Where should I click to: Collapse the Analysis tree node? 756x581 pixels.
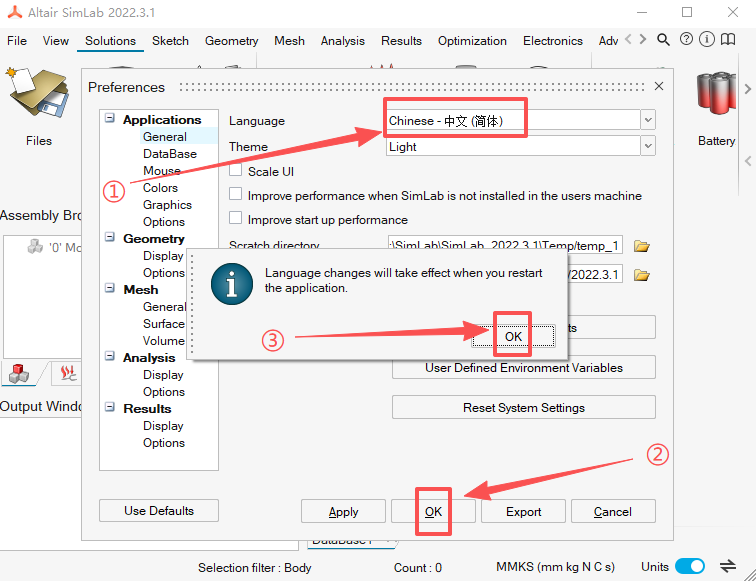tap(110, 356)
